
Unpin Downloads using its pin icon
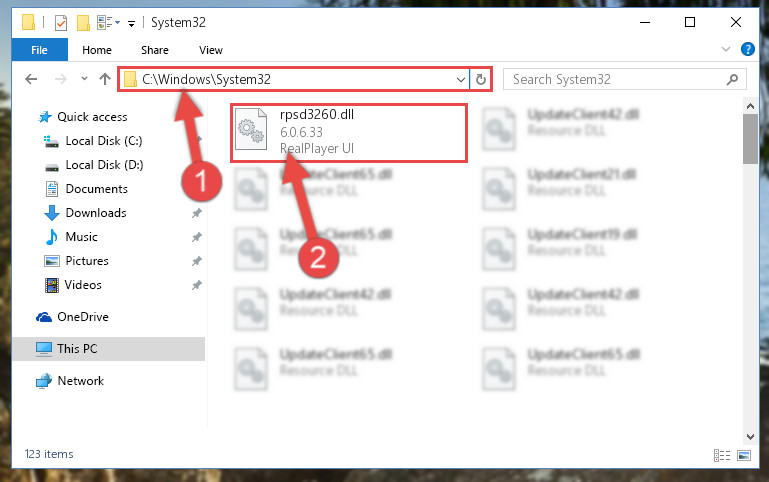[197, 213]
